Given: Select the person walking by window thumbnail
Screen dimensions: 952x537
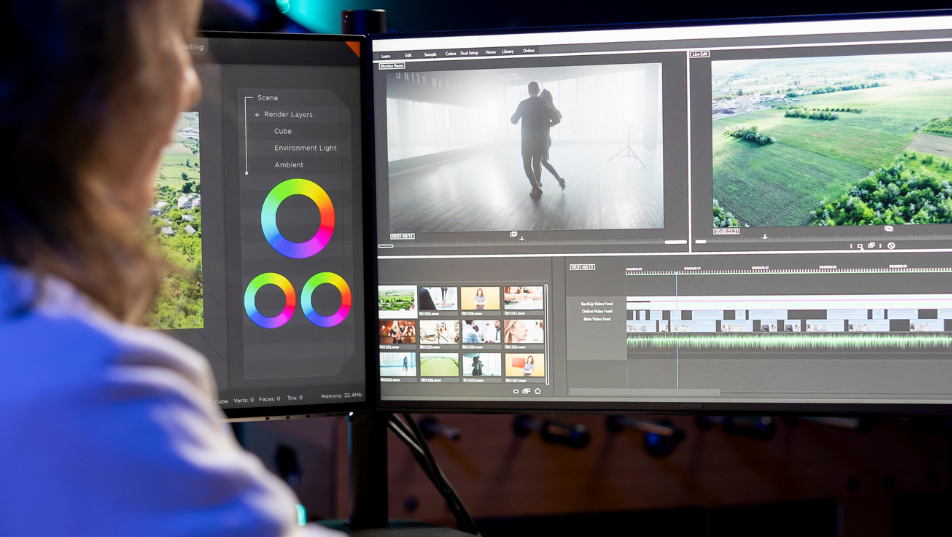Looking at the screenshot, I should coord(398,364).
